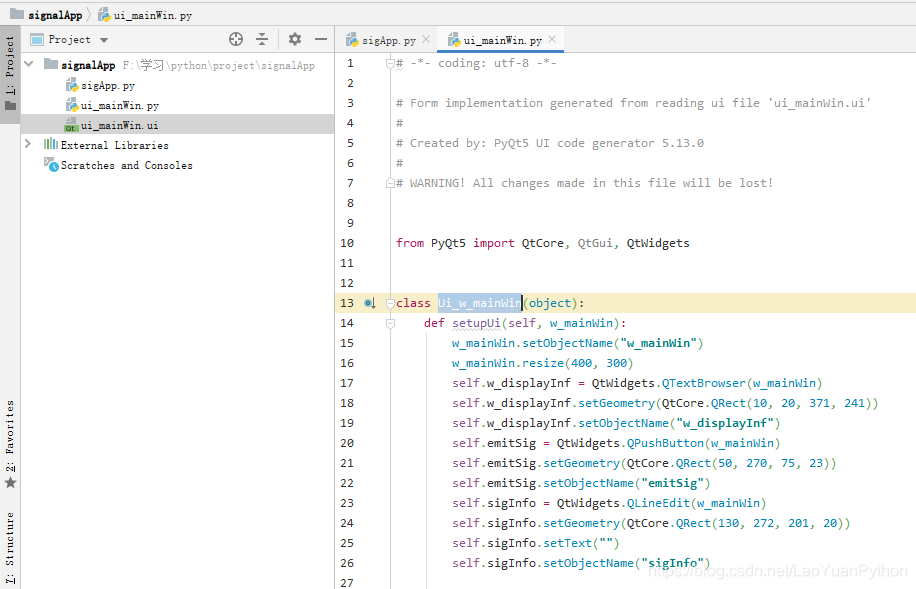Select sigApp.py in project tree
This screenshot has height=589, width=916.
coord(108,86)
